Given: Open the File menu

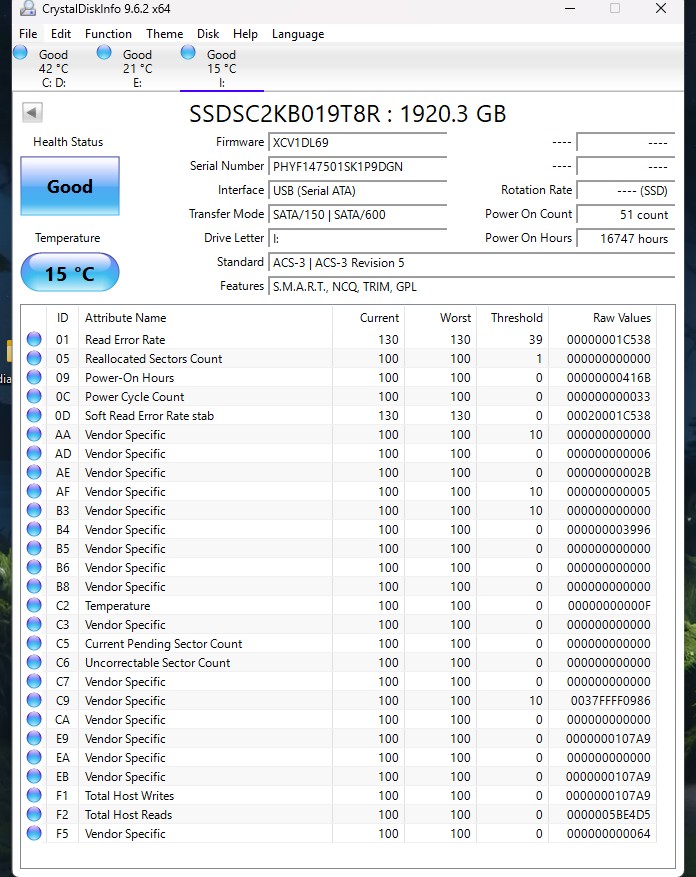Looking at the screenshot, I should (28, 34).
